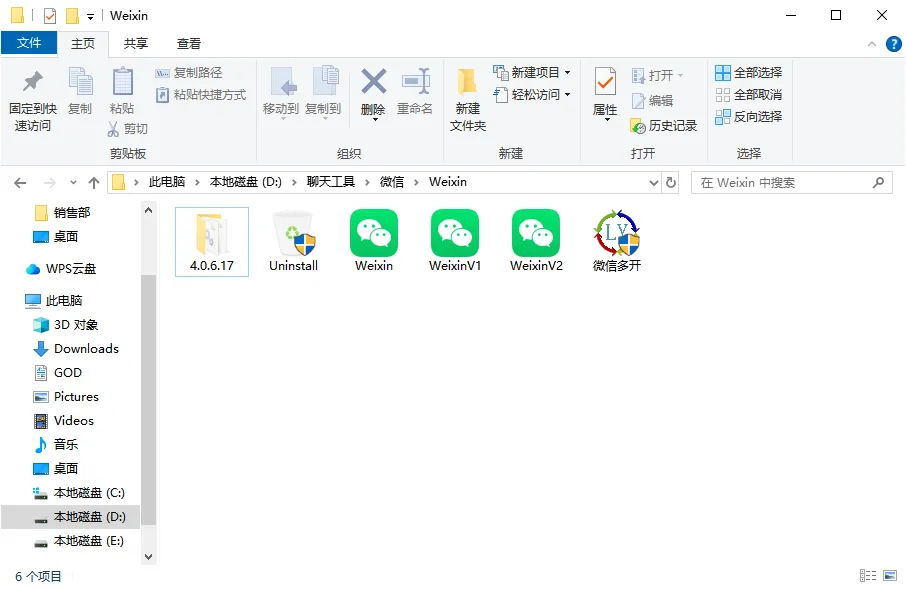Viewport: 906px width, 589px height.
Task: Create a new folder with 新建文件夹
Action: [467, 99]
